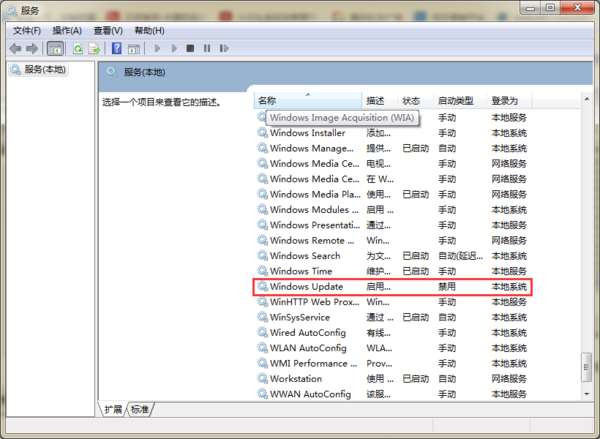Click the scrollbar down arrow

[587, 394]
